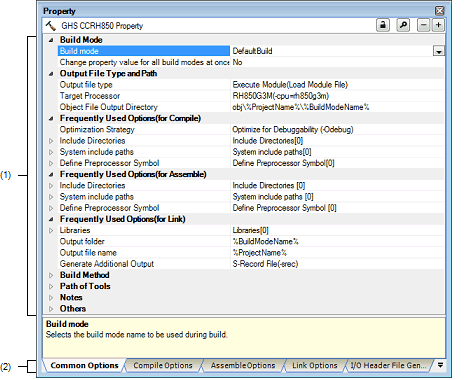This screenshot has height=380, width=474.
Task: Select the Target Processor property
Action: [x=144, y=96]
